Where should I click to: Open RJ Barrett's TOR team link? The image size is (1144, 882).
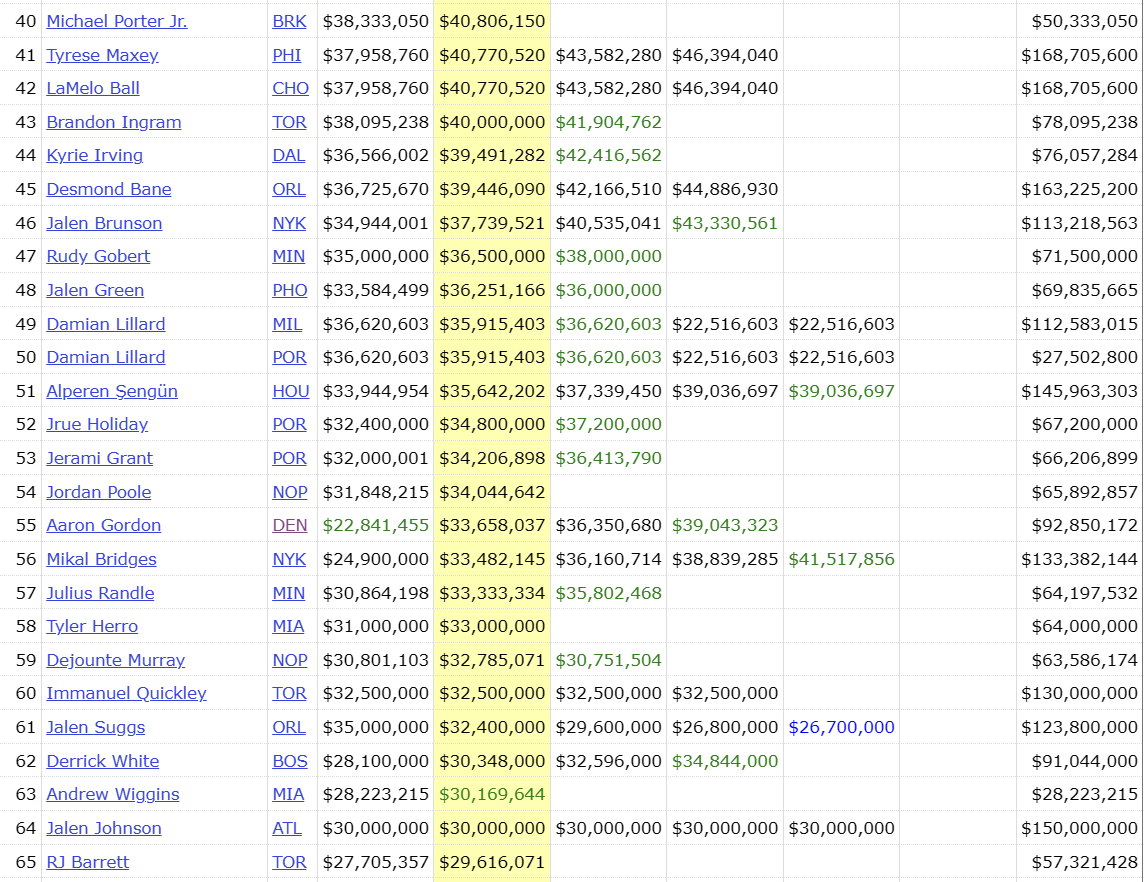pyautogui.click(x=289, y=862)
